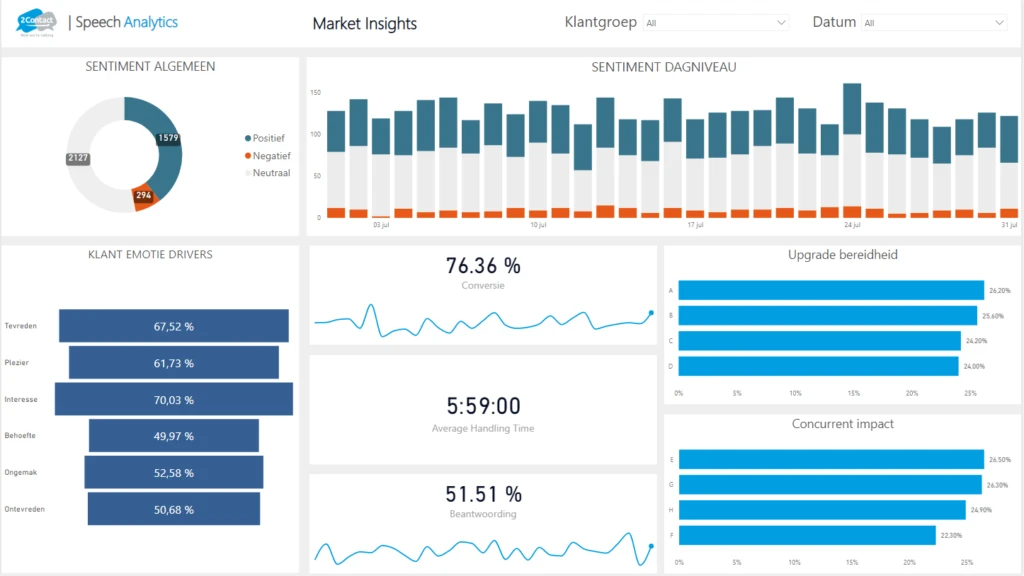Open the Klantgroep dropdown
The width and height of the screenshot is (1024, 576).
tap(715, 23)
